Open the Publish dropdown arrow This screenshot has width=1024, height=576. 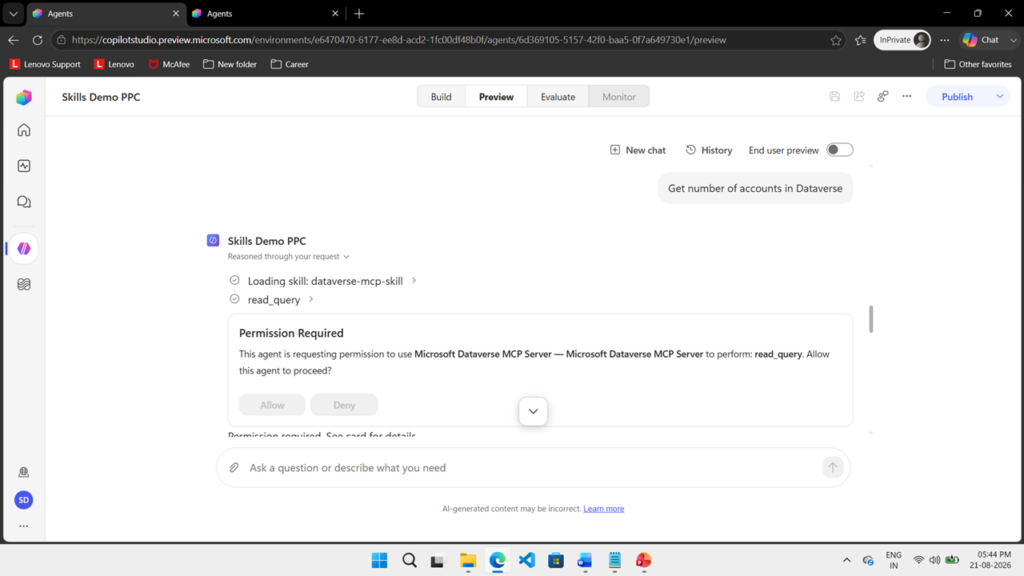click(x=1000, y=97)
